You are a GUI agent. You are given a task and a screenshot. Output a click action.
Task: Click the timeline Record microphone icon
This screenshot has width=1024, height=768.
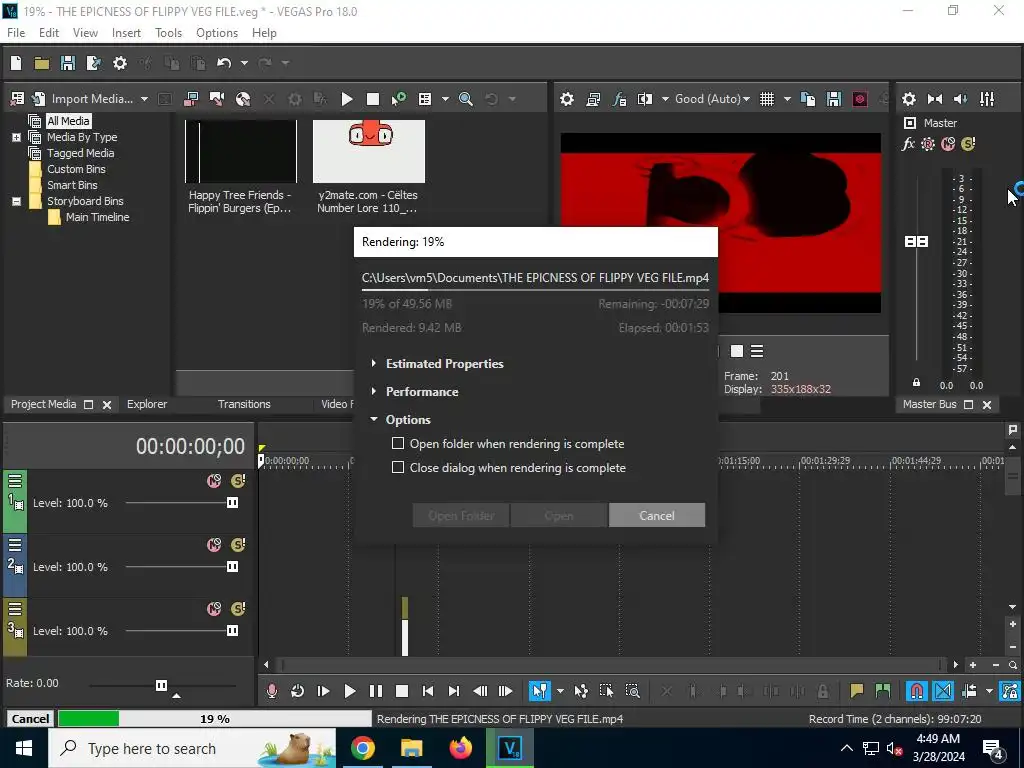272,691
